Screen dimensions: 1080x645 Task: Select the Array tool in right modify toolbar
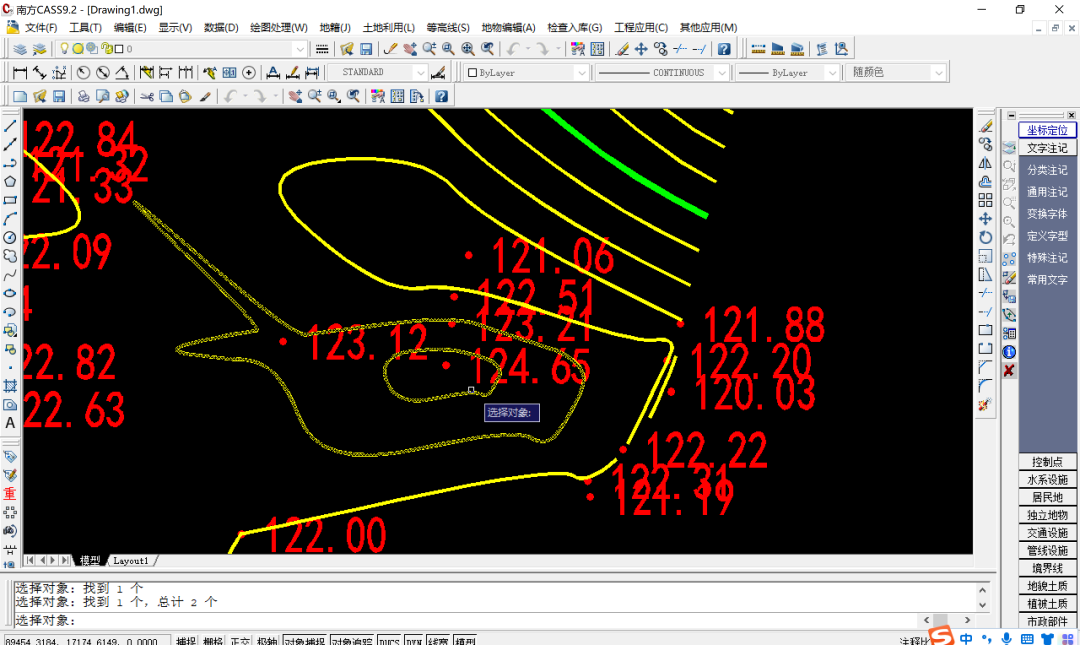coord(986,200)
